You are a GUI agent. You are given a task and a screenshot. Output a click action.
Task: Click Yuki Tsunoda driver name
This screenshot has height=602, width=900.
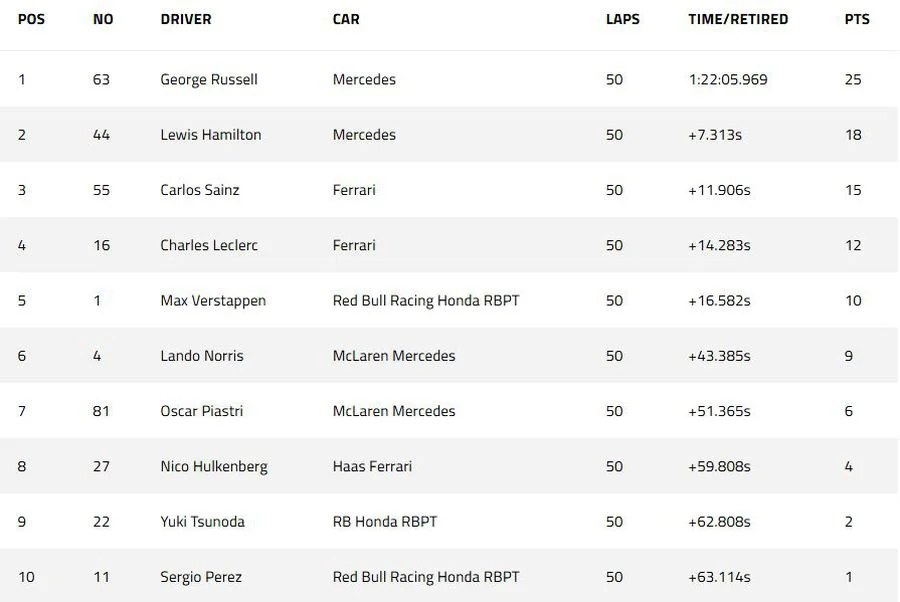203,522
